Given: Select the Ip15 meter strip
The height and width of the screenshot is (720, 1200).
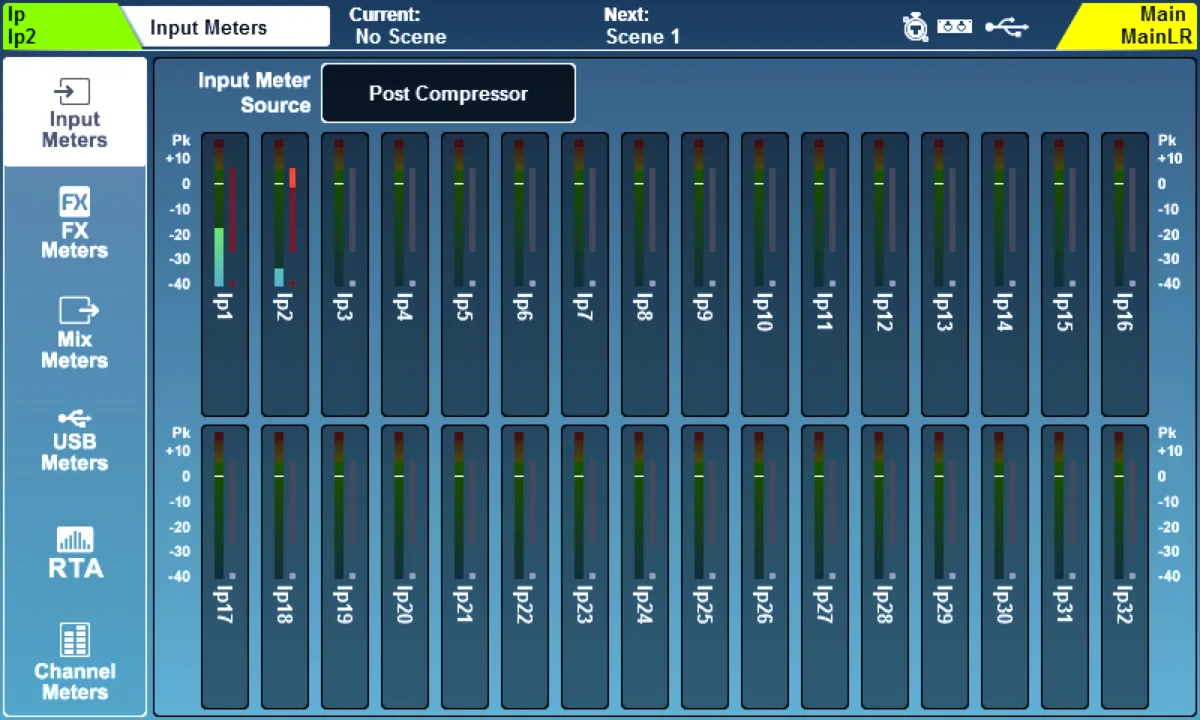Looking at the screenshot, I should pyautogui.click(x=1065, y=274).
